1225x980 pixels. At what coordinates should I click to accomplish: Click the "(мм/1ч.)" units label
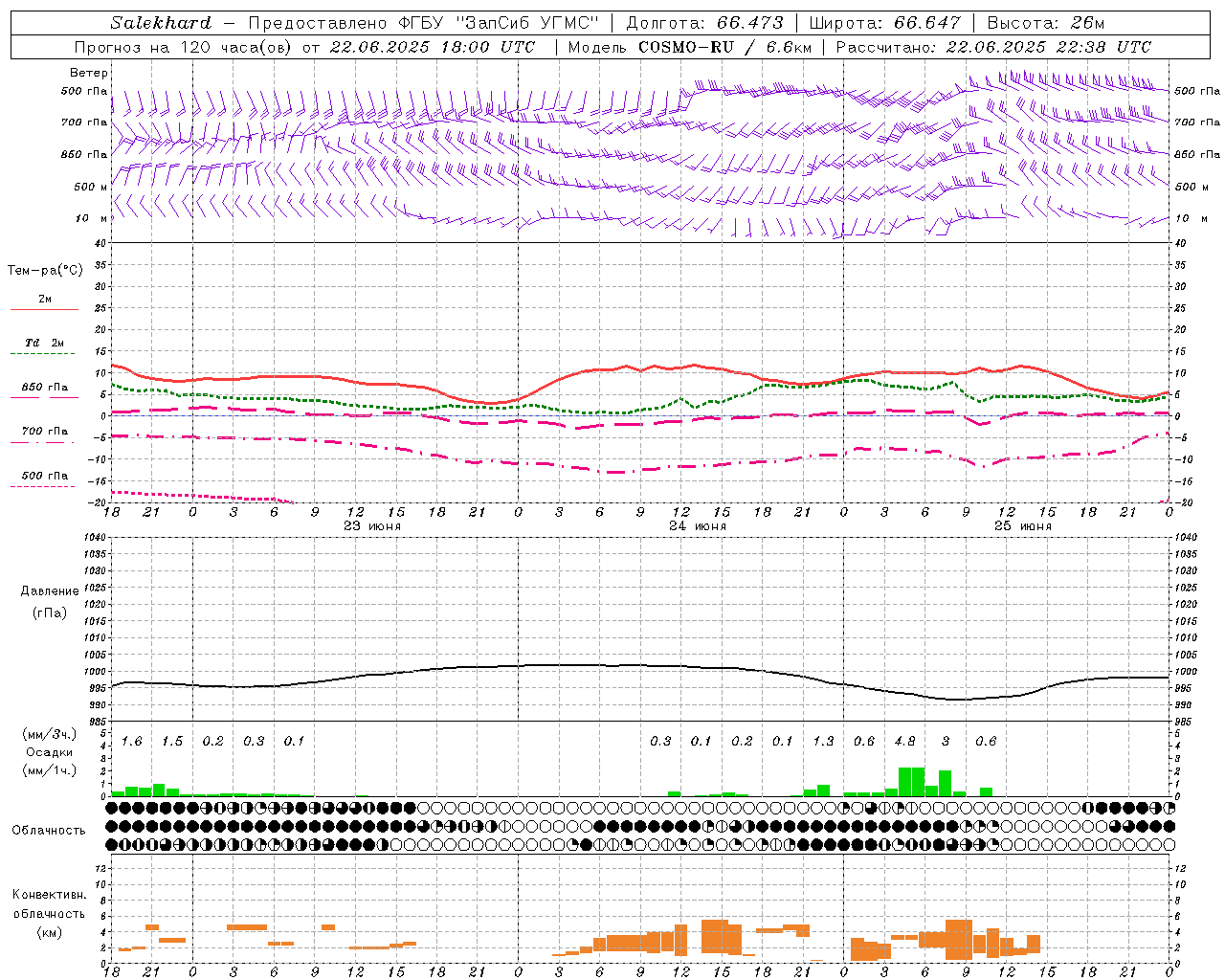pyautogui.click(x=50, y=770)
